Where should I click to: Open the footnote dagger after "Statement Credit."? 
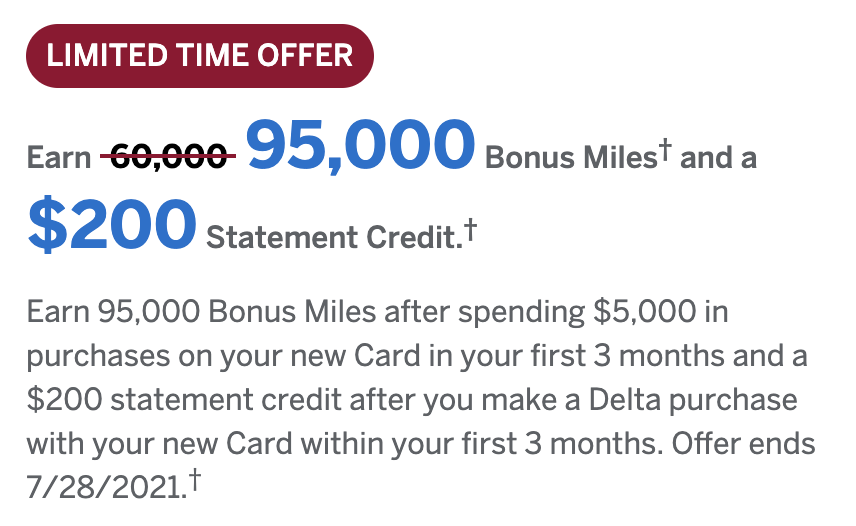pos(469,233)
